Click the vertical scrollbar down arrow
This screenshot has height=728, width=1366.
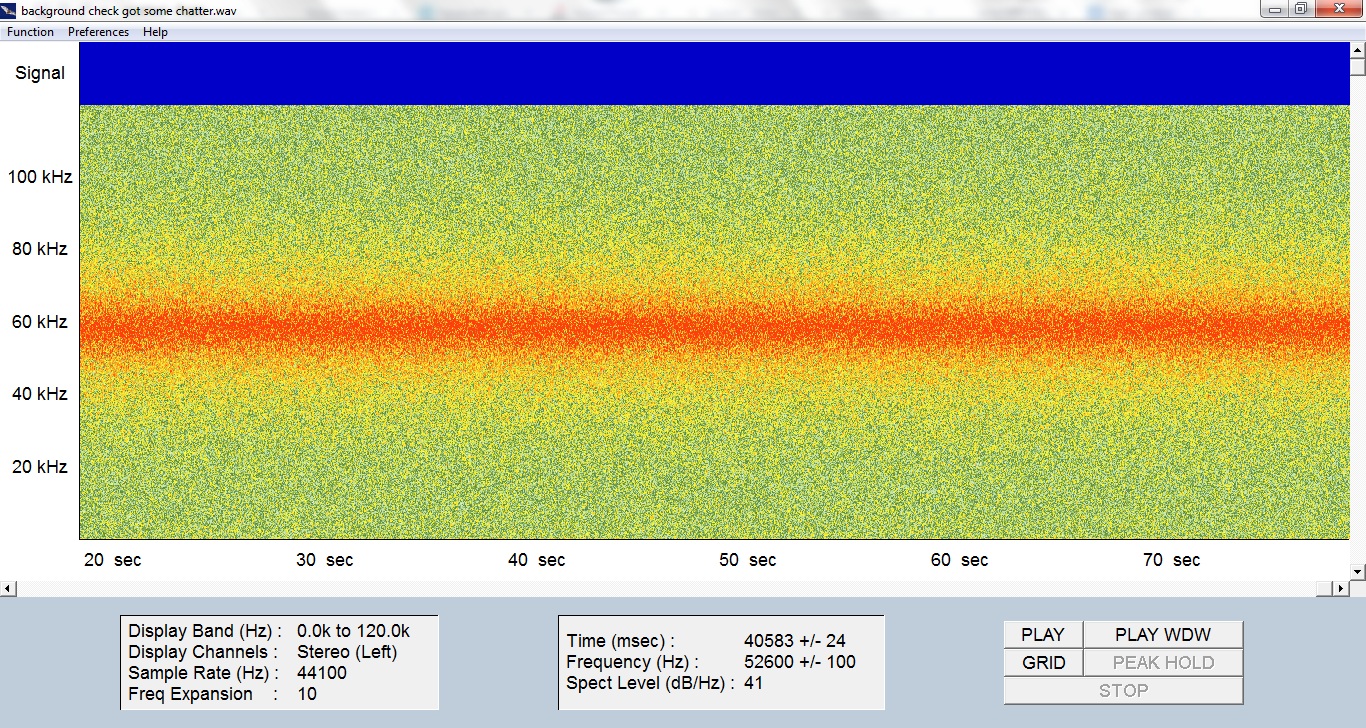[x=1357, y=571]
